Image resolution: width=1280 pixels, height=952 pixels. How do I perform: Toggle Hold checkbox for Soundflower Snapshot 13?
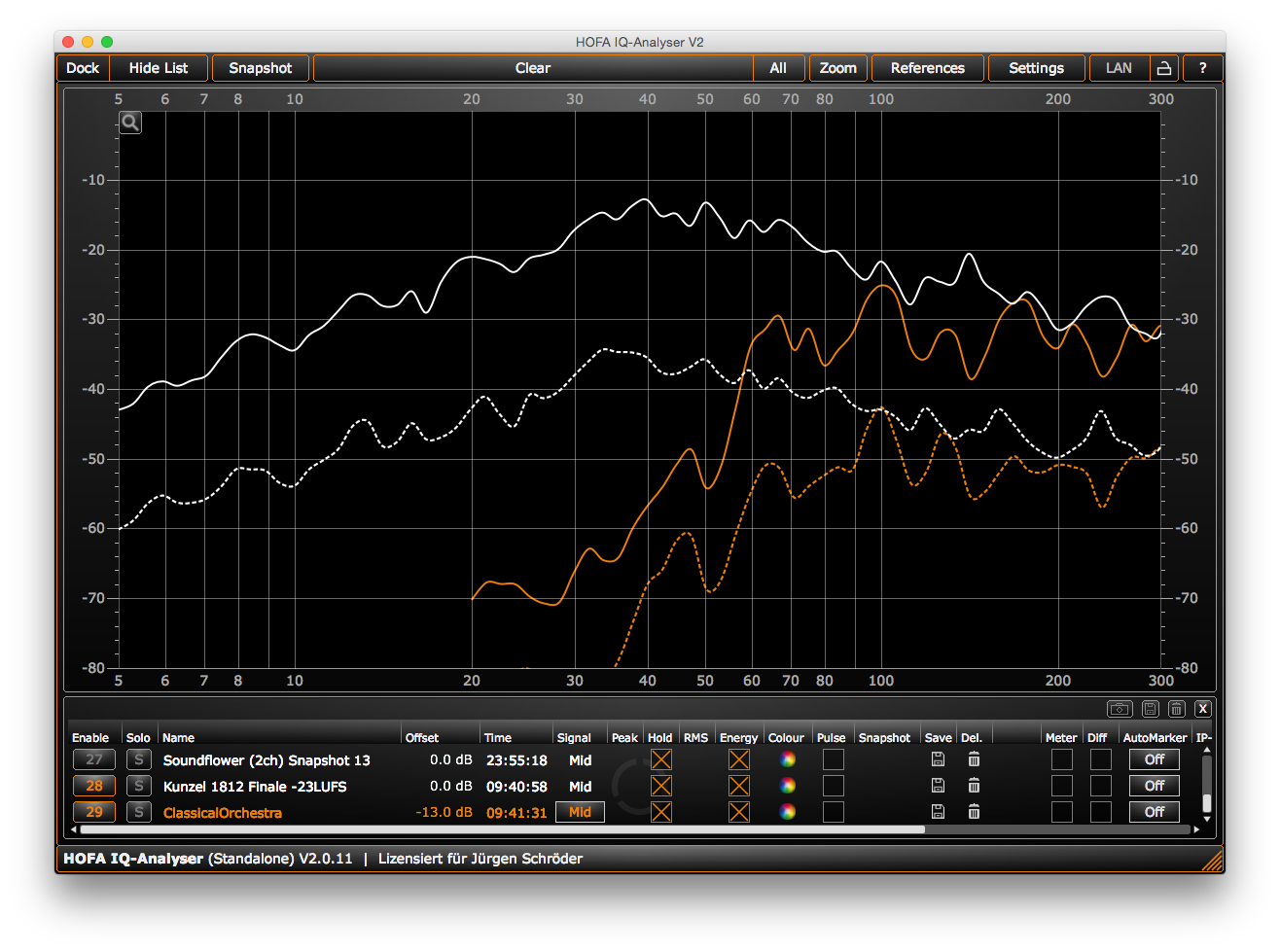pos(661,759)
